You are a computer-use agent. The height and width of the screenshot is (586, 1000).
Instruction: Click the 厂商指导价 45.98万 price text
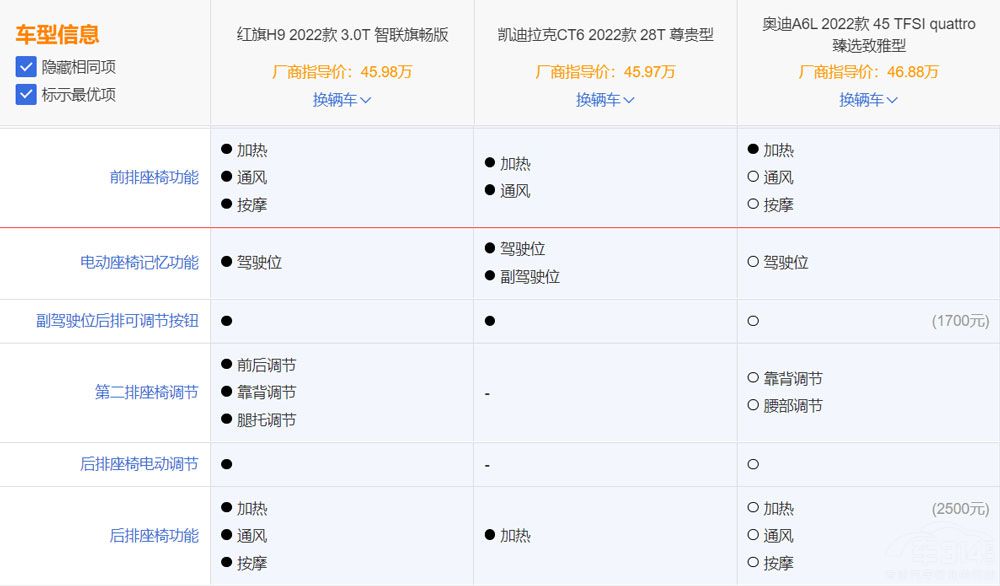341,72
